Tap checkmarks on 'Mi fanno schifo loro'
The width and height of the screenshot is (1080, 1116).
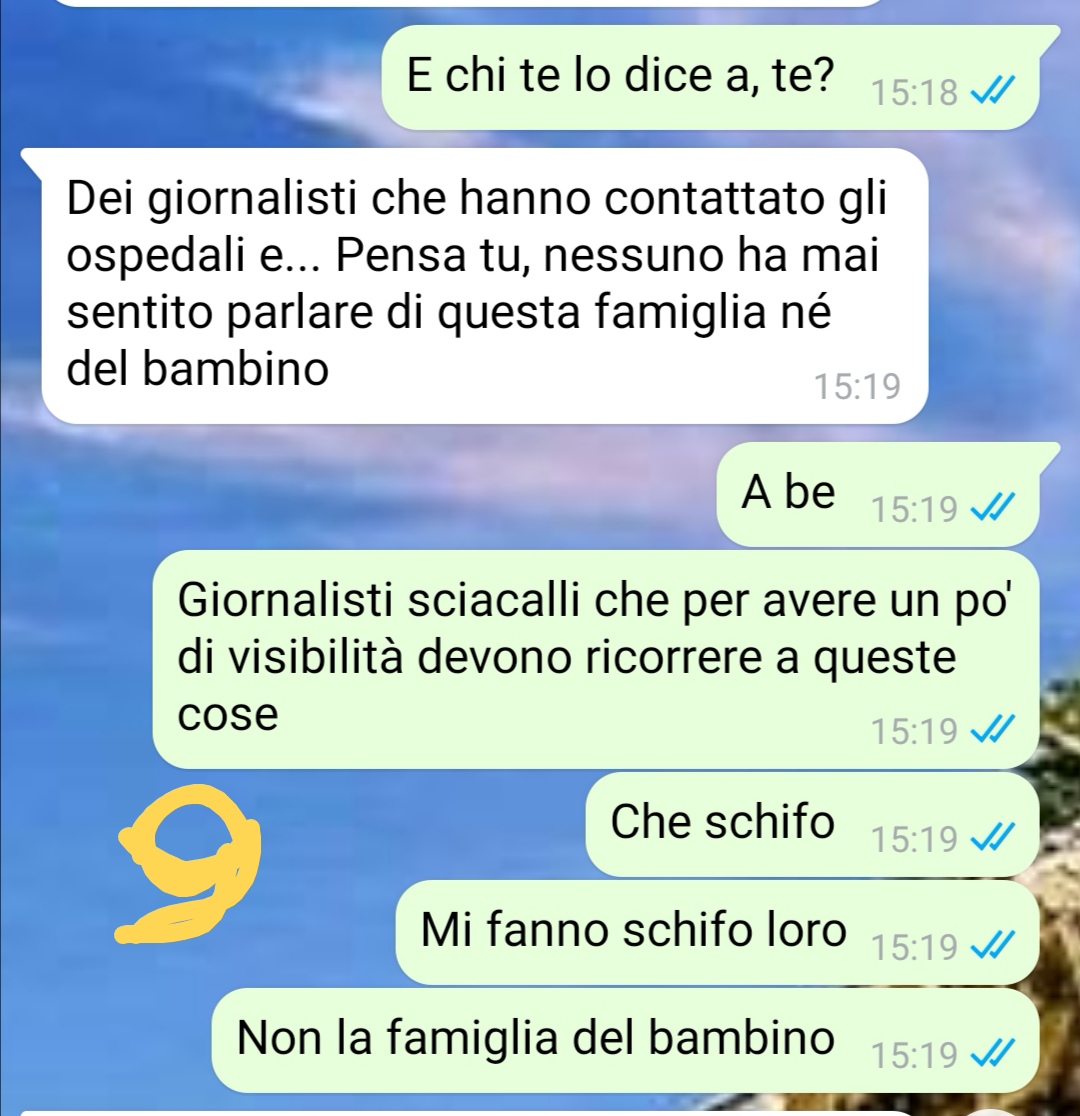coord(992,947)
